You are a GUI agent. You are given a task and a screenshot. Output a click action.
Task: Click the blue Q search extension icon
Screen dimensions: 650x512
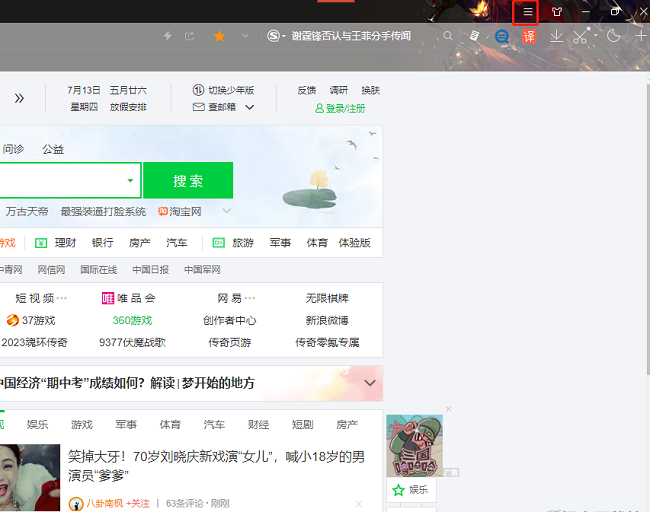click(x=502, y=36)
